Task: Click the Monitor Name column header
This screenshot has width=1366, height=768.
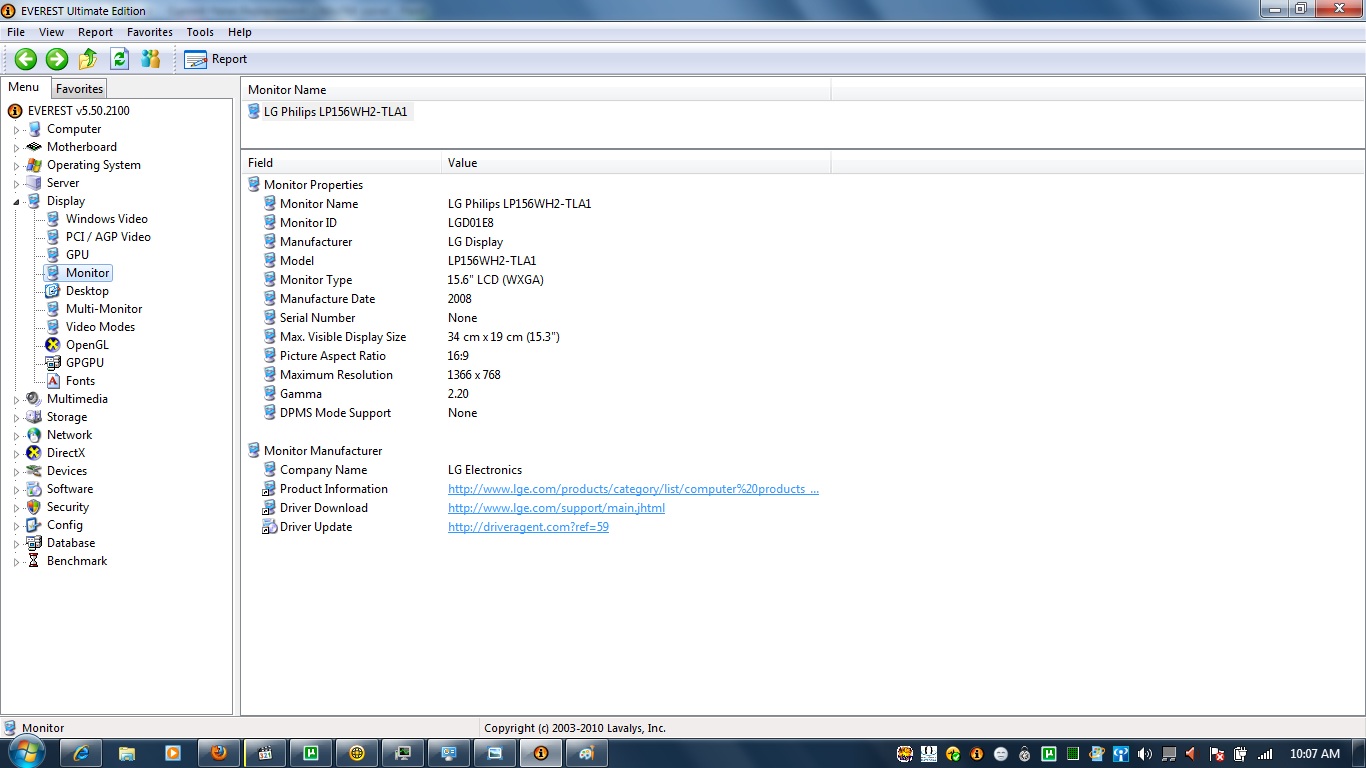Action: point(536,90)
